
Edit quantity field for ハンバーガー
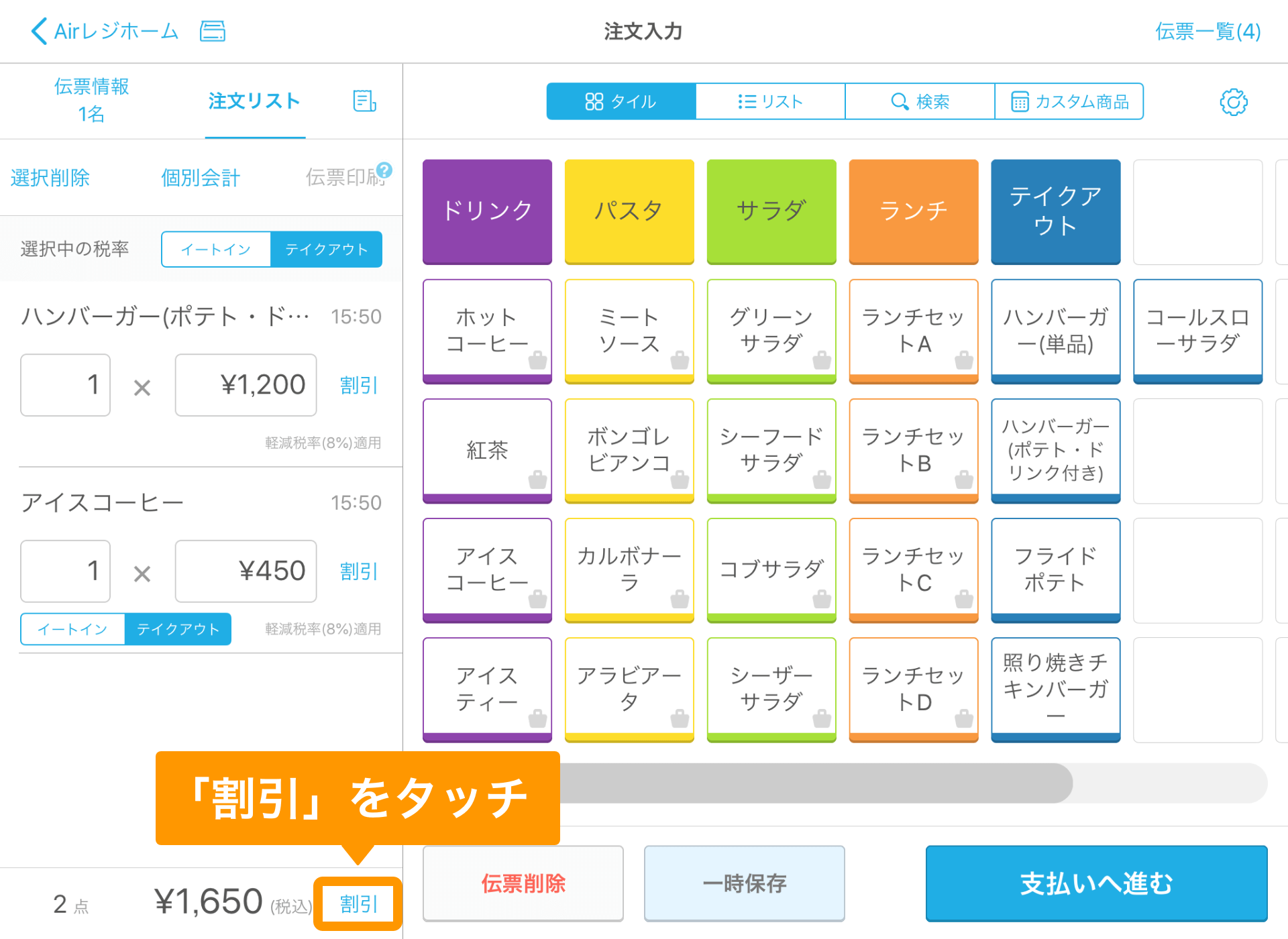tap(65, 385)
